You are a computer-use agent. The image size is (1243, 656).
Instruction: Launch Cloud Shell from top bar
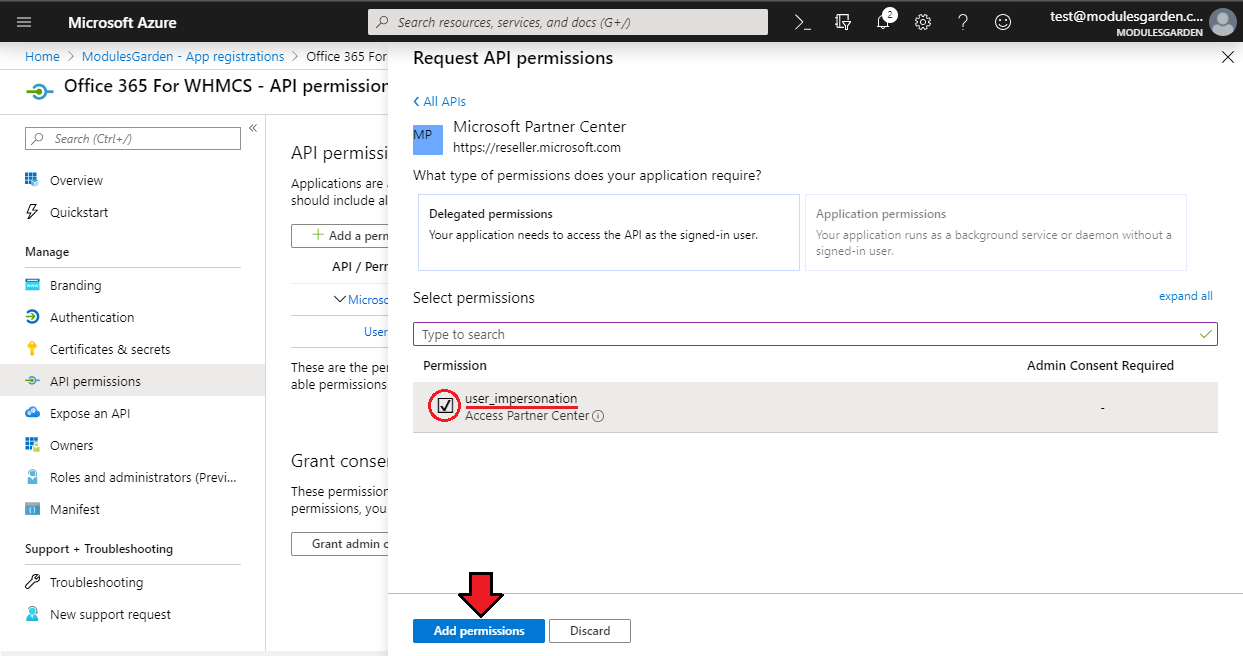802,22
